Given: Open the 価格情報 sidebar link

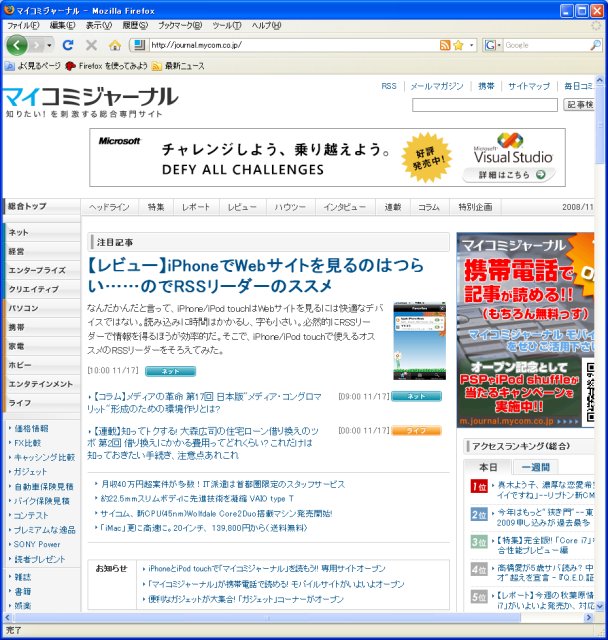Looking at the screenshot, I should 31,428.
